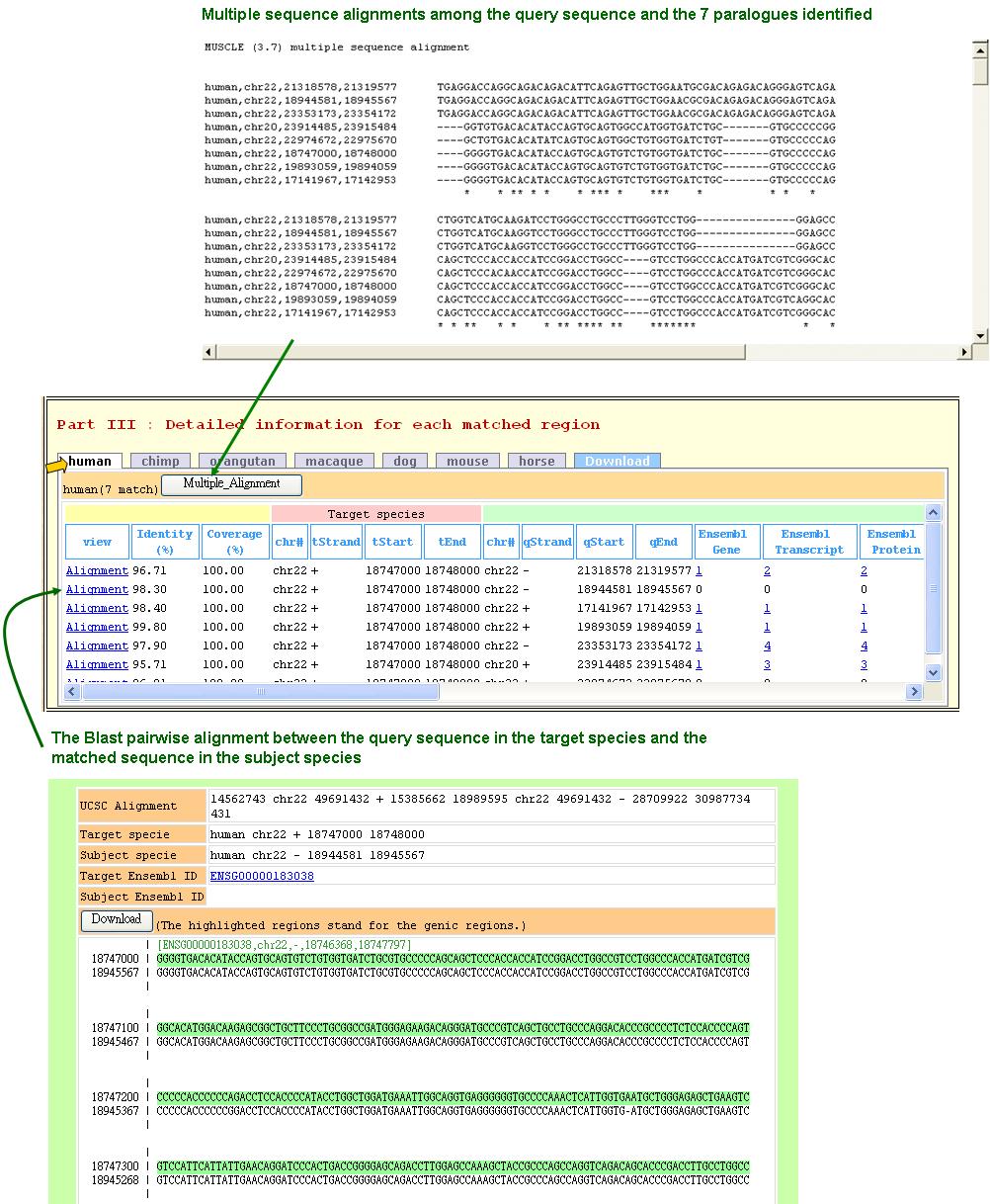Open Alignment link for 97.90 identity row
Image resolution: width=990 pixels, height=1204 pixels.
tap(97, 646)
